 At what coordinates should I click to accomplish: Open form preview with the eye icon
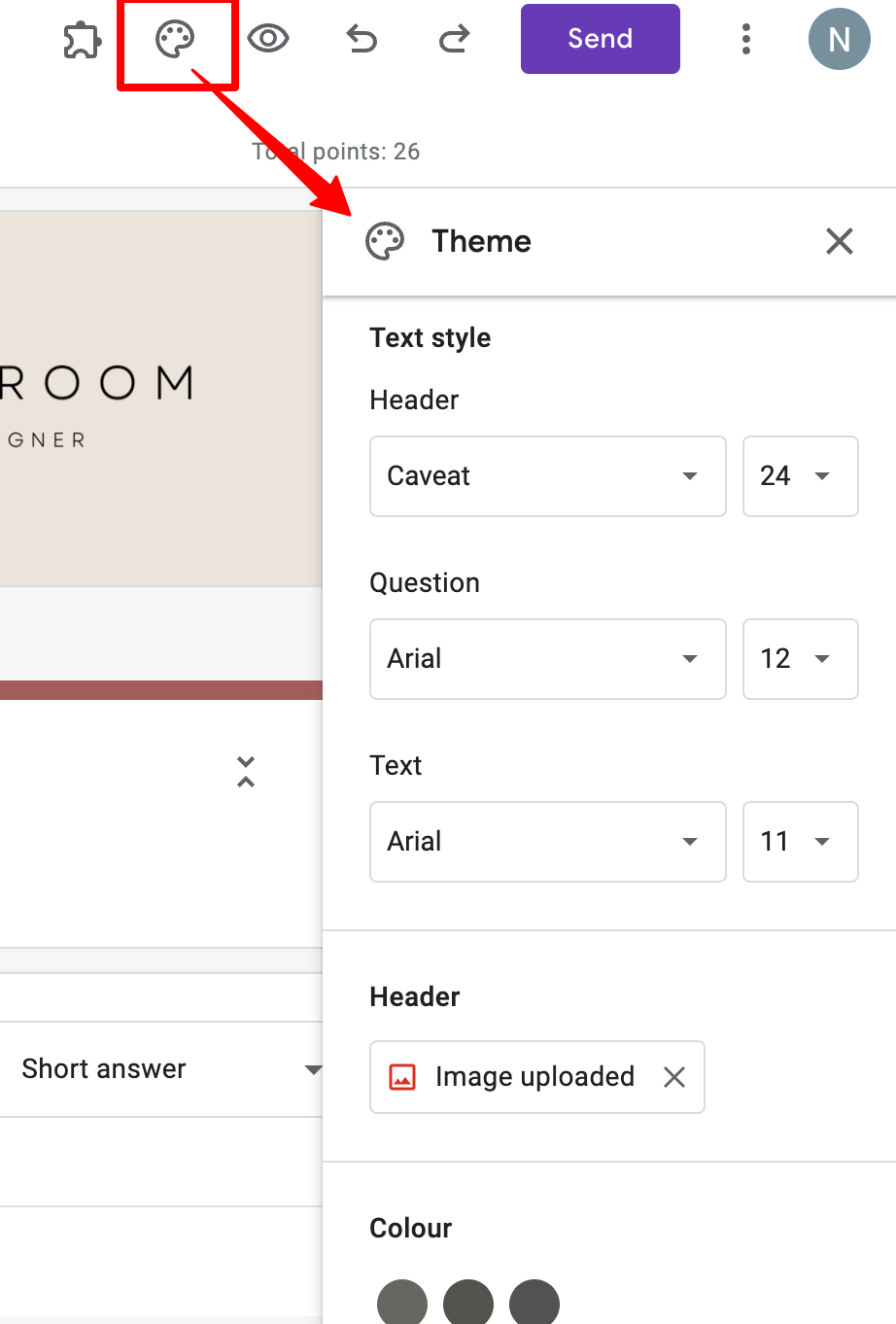[269, 39]
